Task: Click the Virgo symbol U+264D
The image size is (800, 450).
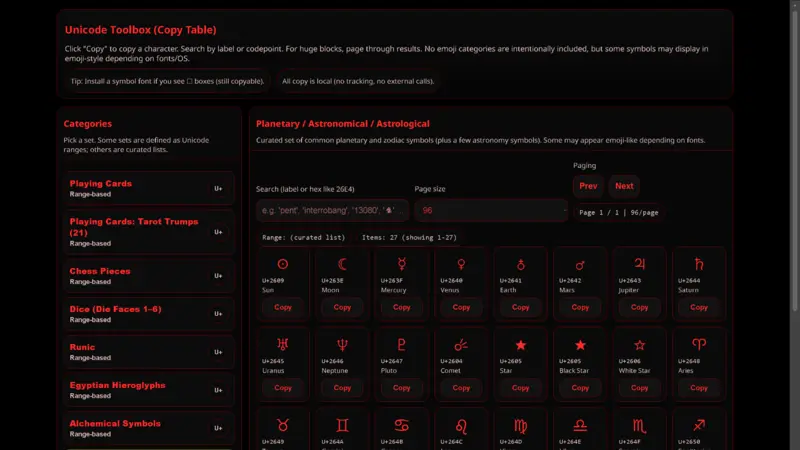Action: click(520, 426)
